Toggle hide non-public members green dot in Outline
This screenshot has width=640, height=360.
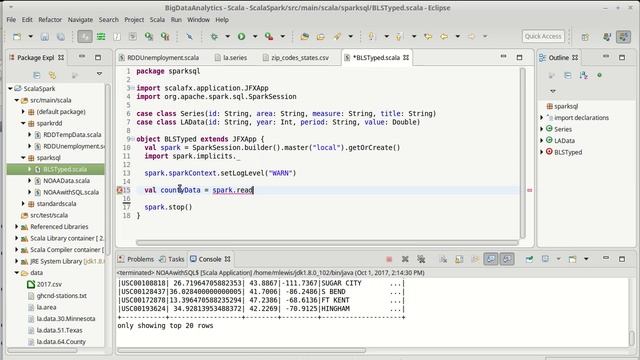coord(600,75)
